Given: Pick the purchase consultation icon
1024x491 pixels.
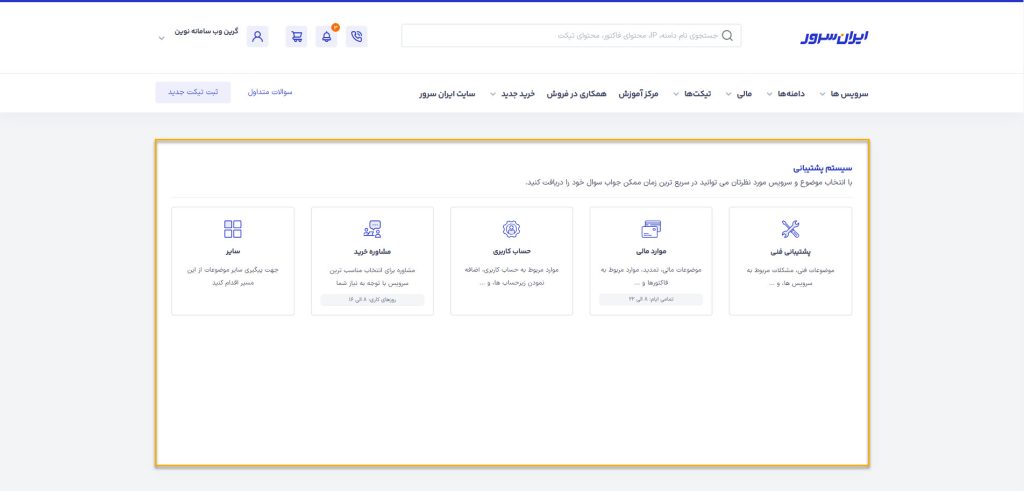Looking at the screenshot, I should (x=372, y=229).
